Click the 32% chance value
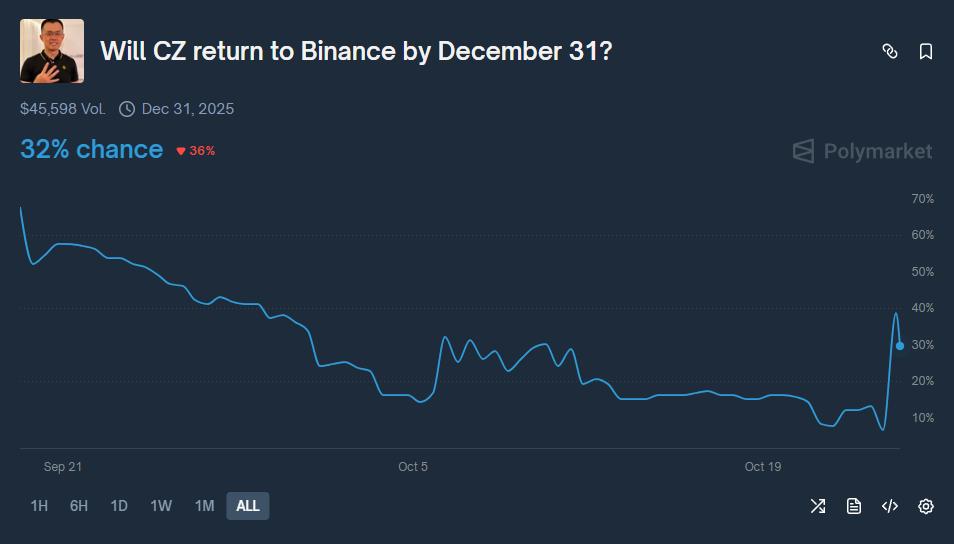This screenshot has width=954, height=544. click(91, 149)
